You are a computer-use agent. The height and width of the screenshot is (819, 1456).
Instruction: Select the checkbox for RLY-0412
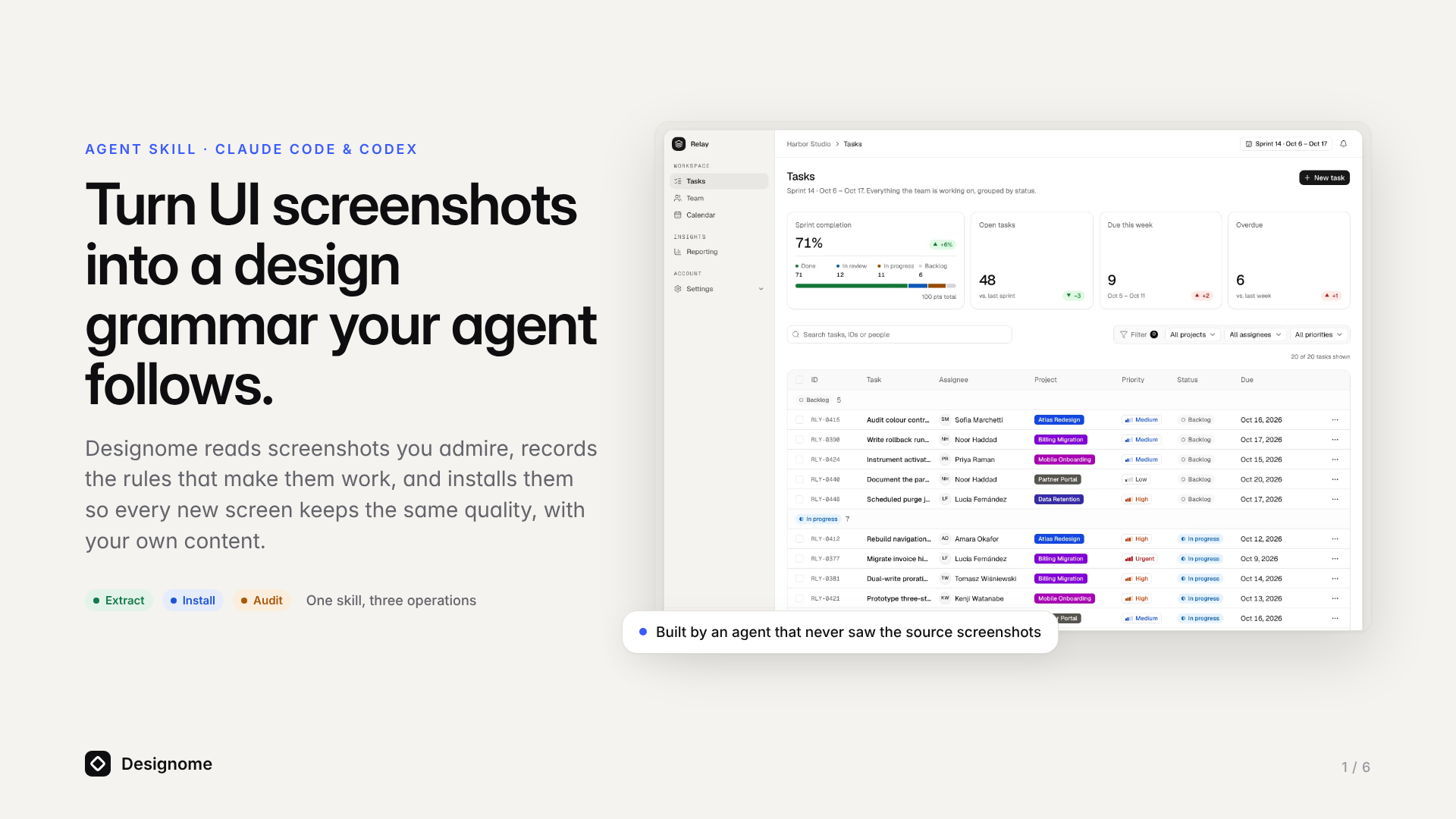pyautogui.click(x=799, y=539)
